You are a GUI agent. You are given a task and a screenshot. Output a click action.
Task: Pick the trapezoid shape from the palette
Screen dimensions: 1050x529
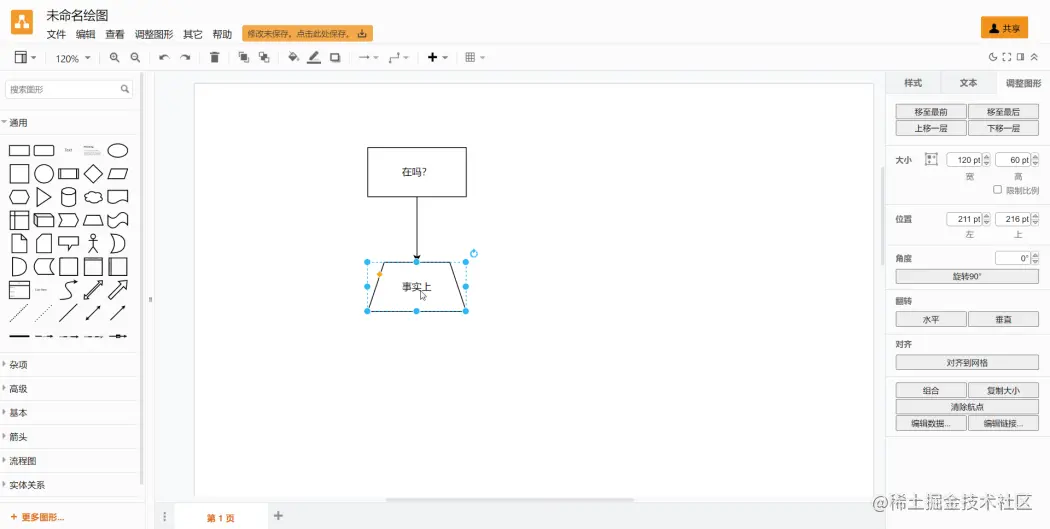(93, 220)
